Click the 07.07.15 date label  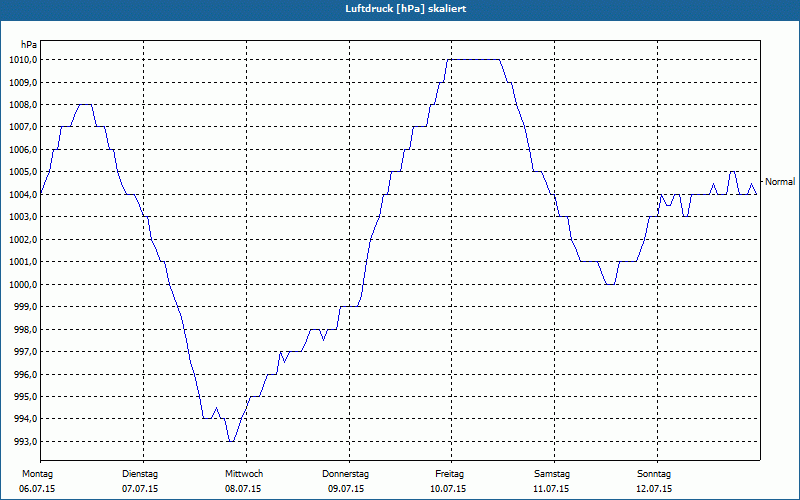[x=140, y=489]
